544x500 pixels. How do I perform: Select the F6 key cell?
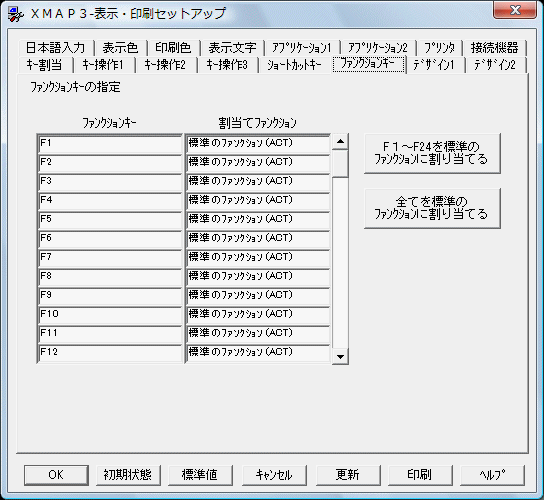click(x=110, y=239)
